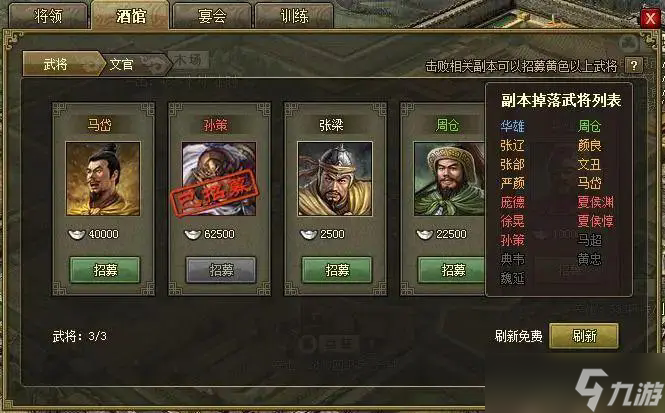Recruit 周仓 with the 招募 button
Screen dimensions: 665x413
452,270
